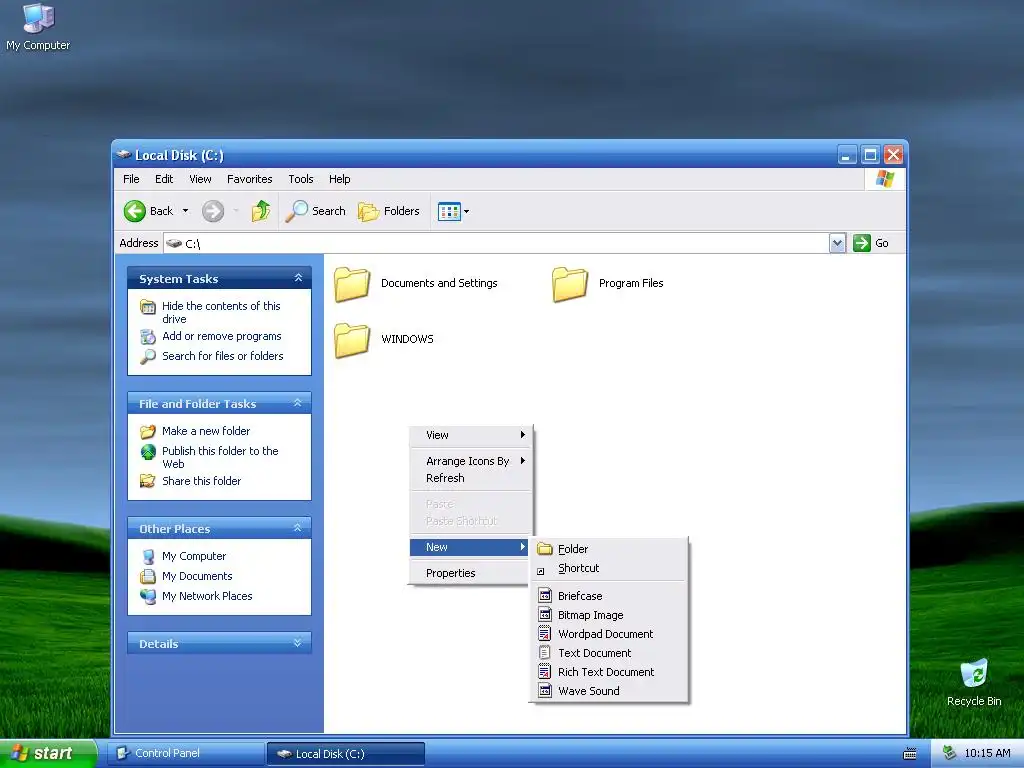Open the Back button history dropdown arrow
Image resolution: width=1024 pixels, height=768 pixels.
click(x=185, y=211)
